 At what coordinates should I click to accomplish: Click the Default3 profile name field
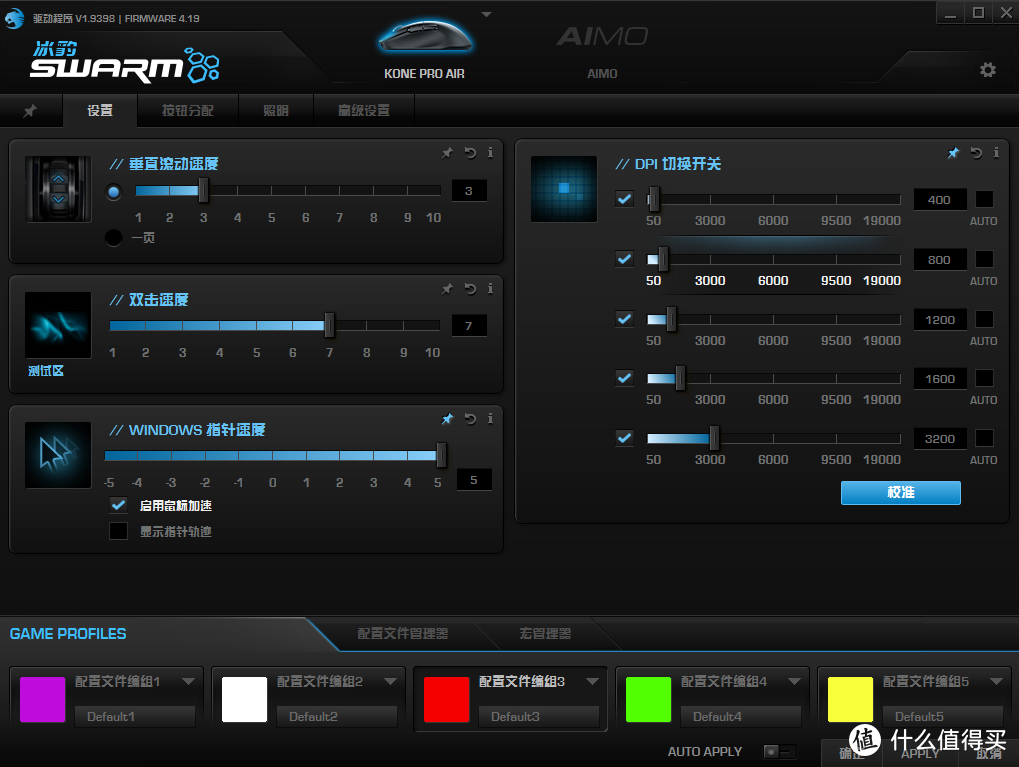(x=539, y=716)
